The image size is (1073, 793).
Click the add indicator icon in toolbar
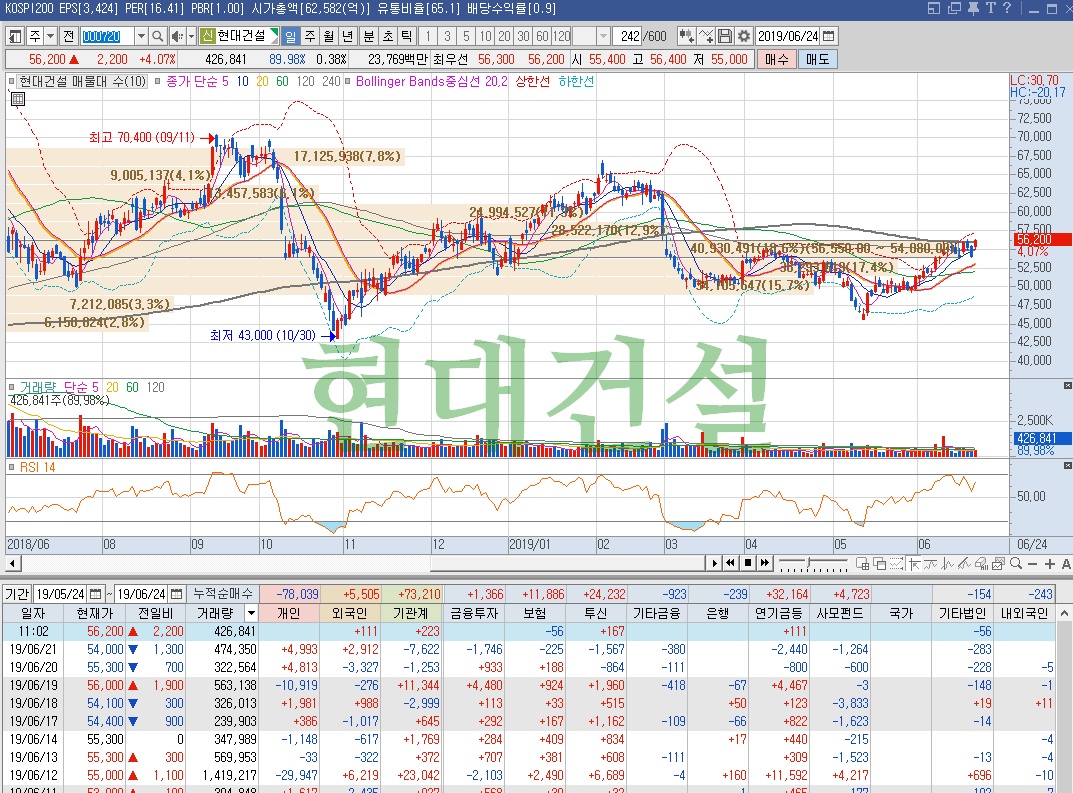(686, 36)
